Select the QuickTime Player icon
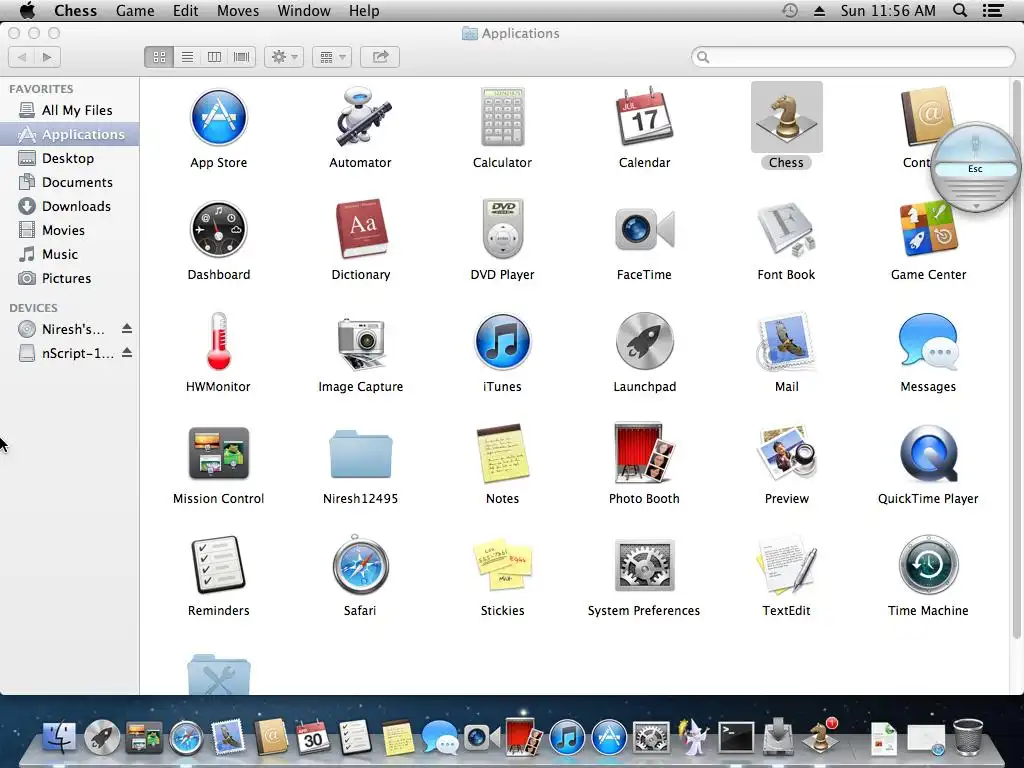1024x768 pixels. pyautogui.click(x=928, y=454)
